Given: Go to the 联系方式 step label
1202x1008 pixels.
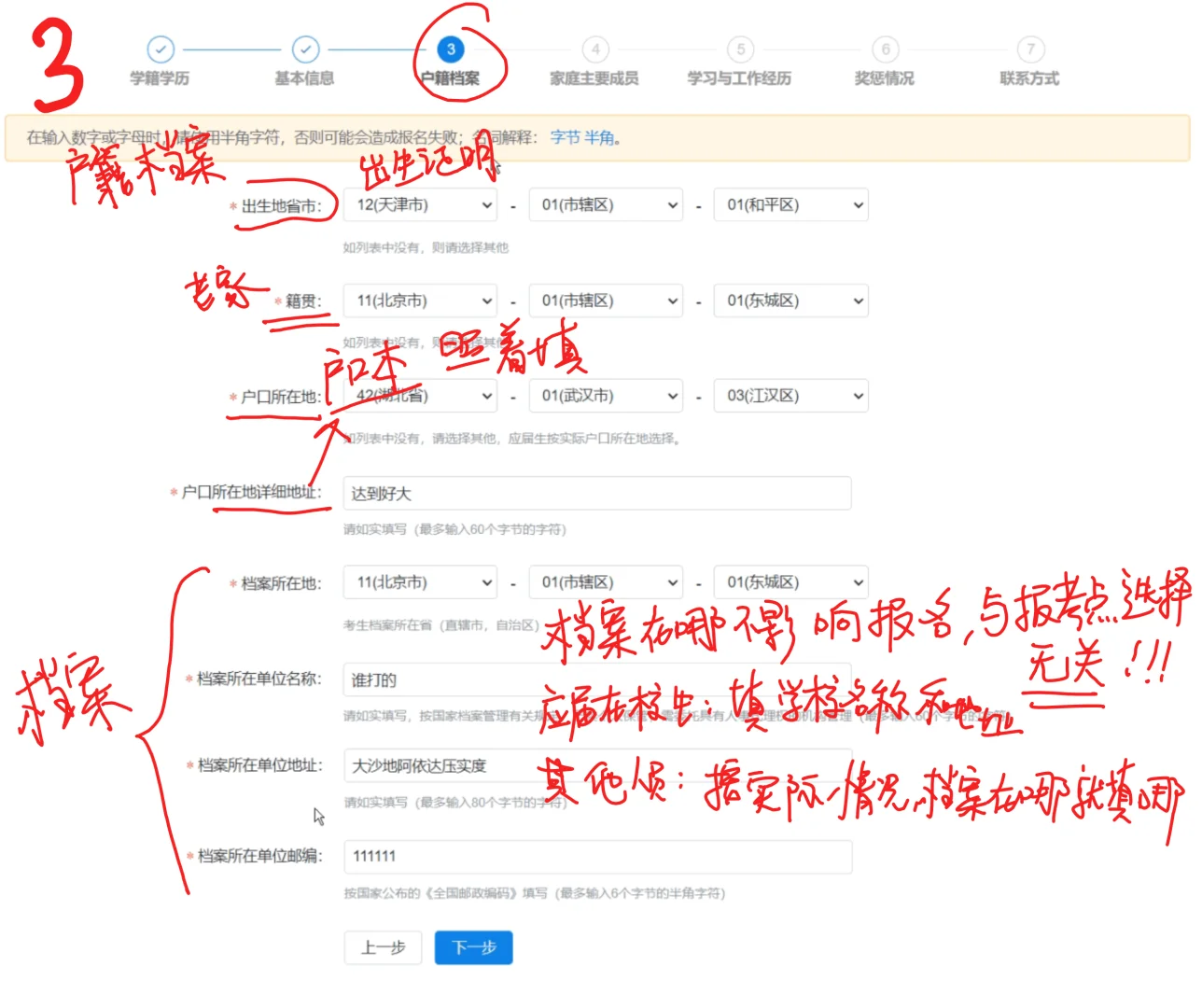Looking at the screenshot, I should (1029, 78).
